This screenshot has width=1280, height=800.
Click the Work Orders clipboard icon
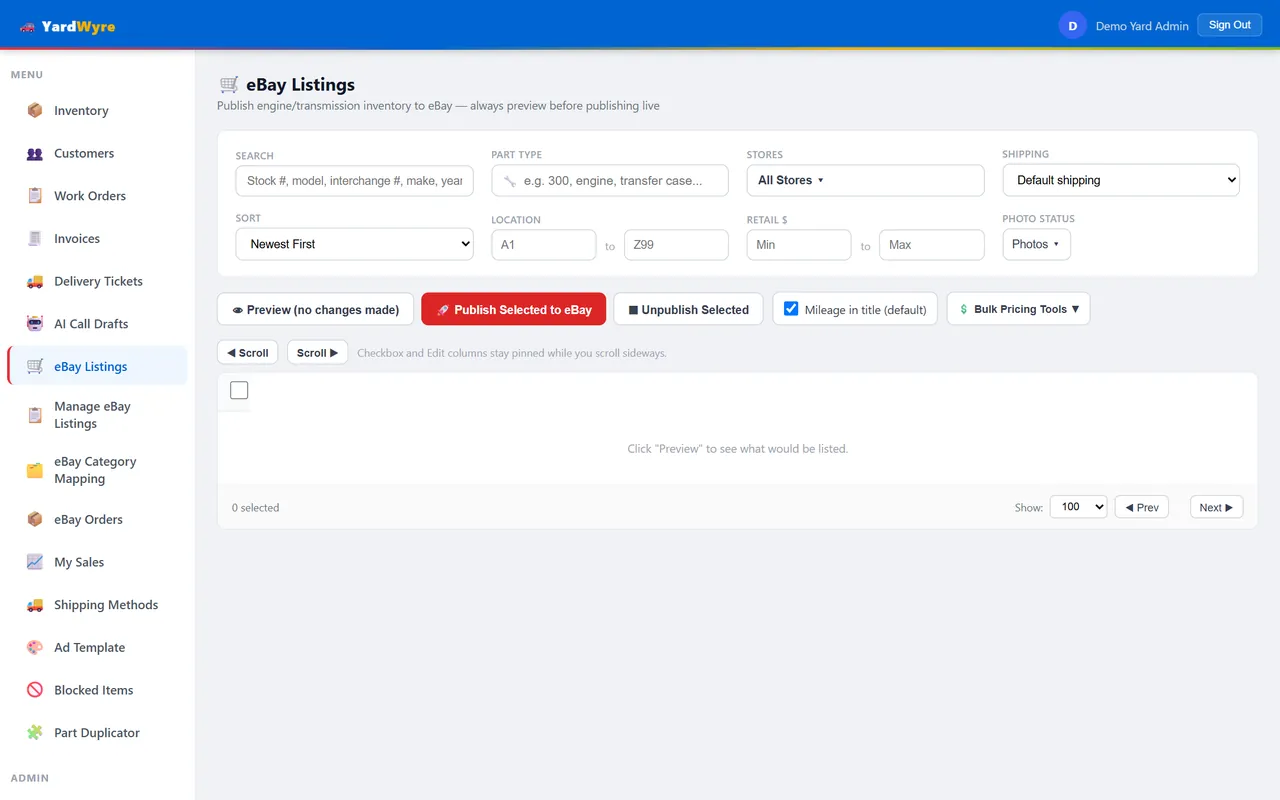pos(35,196)
